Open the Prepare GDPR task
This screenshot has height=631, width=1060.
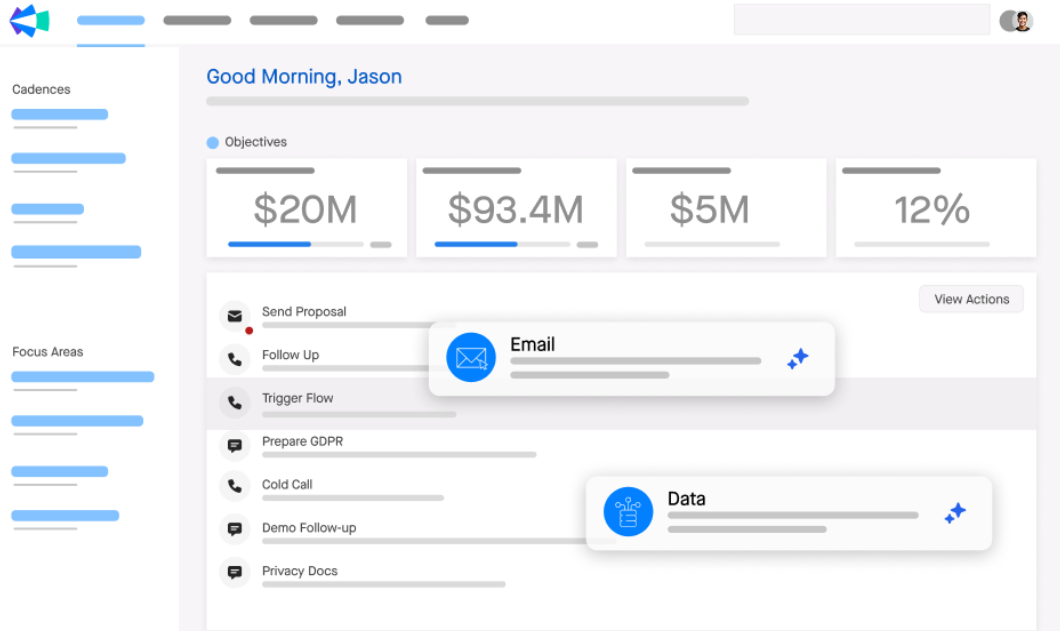(x=302, y=441)
